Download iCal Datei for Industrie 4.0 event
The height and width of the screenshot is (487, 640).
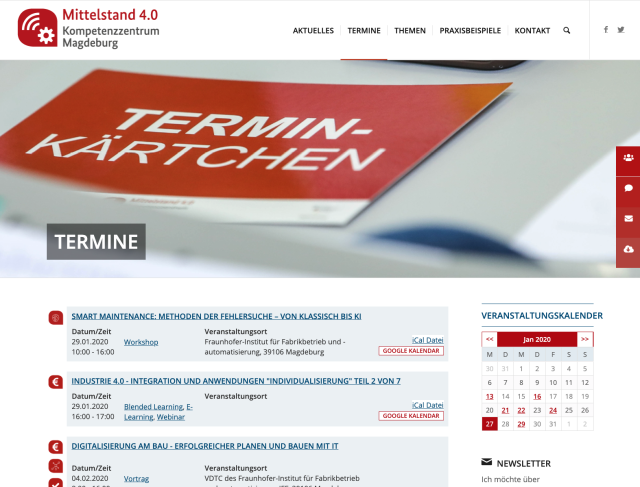(427, 405)
